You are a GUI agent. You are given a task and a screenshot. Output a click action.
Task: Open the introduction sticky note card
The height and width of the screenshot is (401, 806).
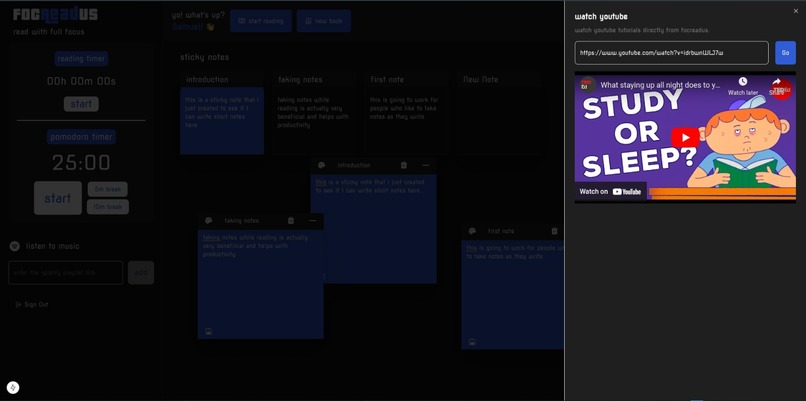click(x=222, y=113)
